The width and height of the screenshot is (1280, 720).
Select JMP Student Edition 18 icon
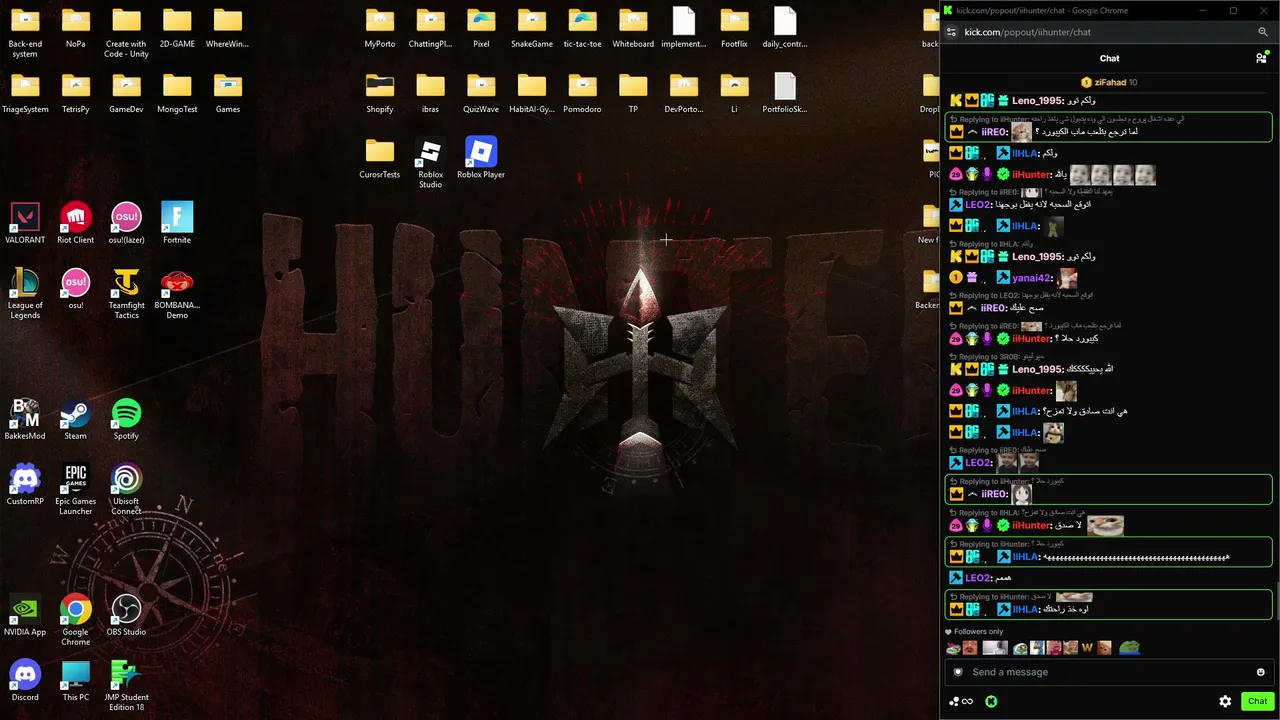pos(126,686)
